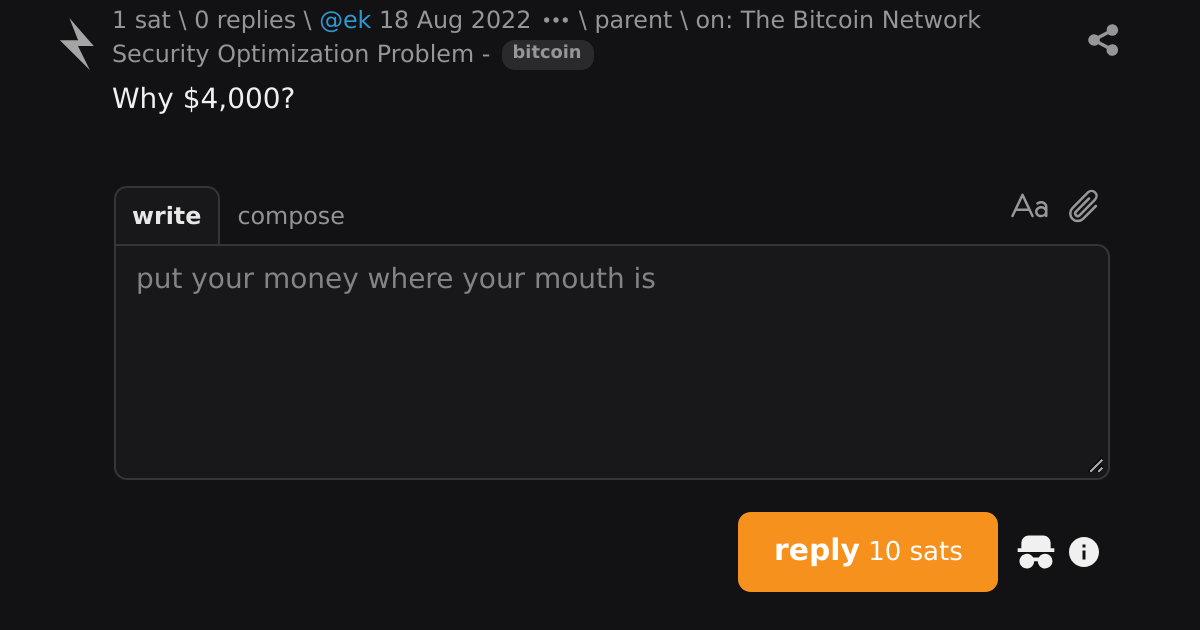
Task: Switch to the write tab
Action: pos(166,216)
